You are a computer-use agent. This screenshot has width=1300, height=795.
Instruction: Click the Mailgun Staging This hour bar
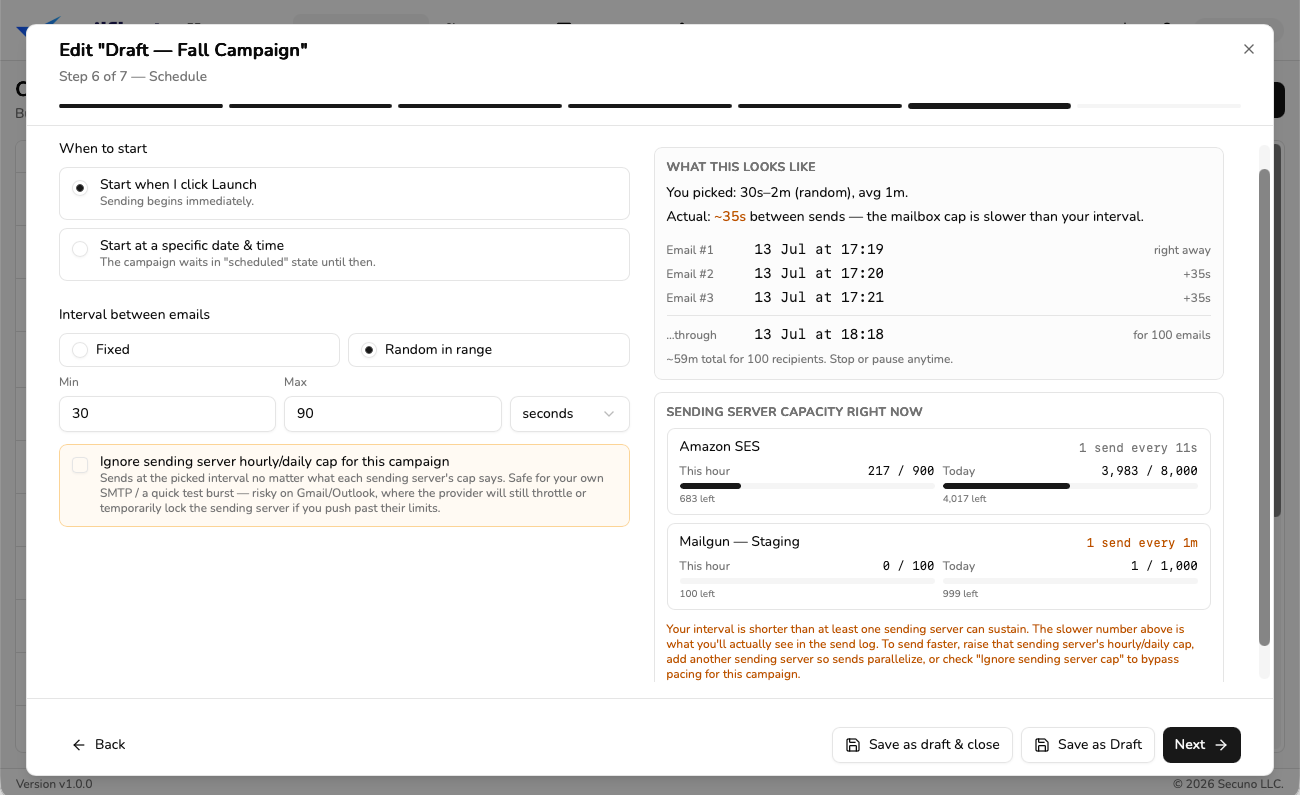click(807, 581)
